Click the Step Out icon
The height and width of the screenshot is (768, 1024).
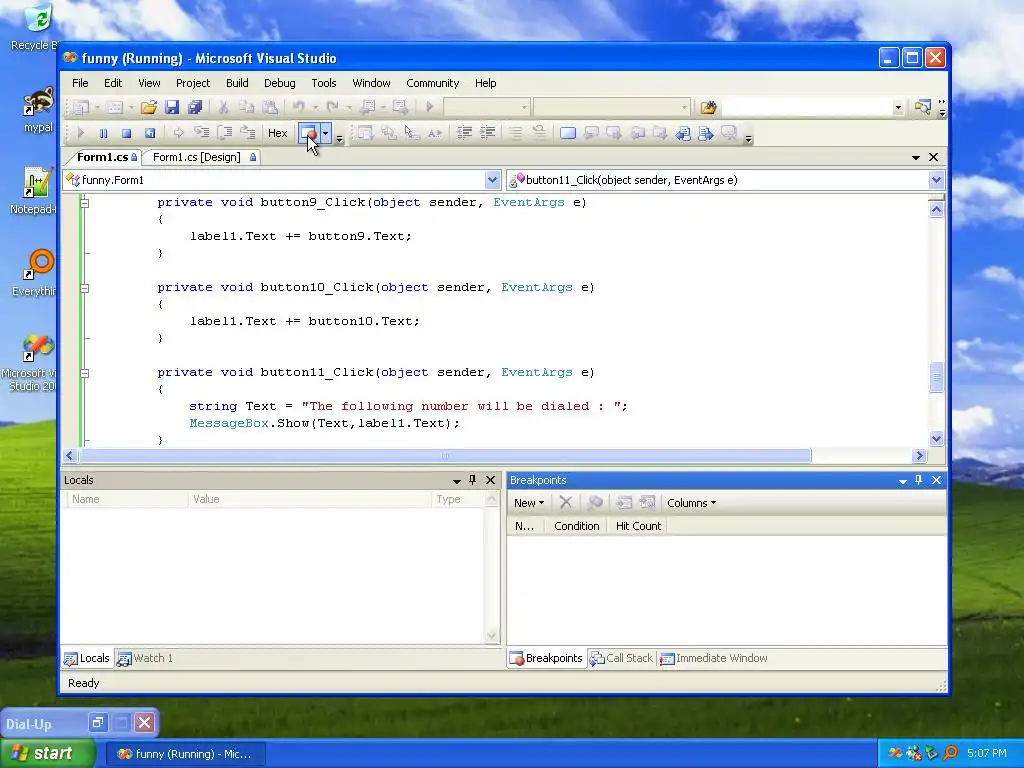pyautogui.click(x=248, y=133)
